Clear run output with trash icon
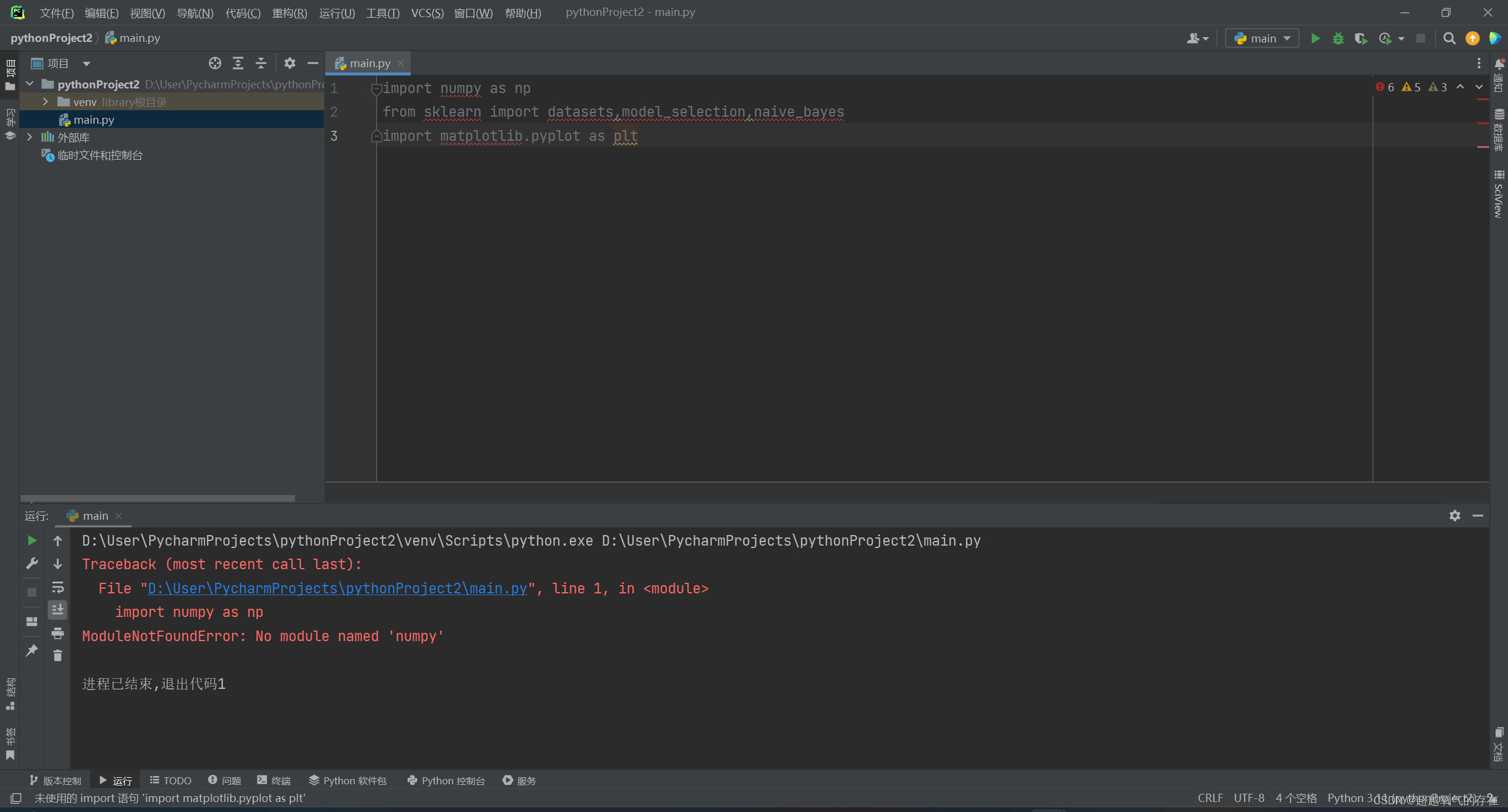The height and width of the screenshot is (812, 1508). pos(58,655)
